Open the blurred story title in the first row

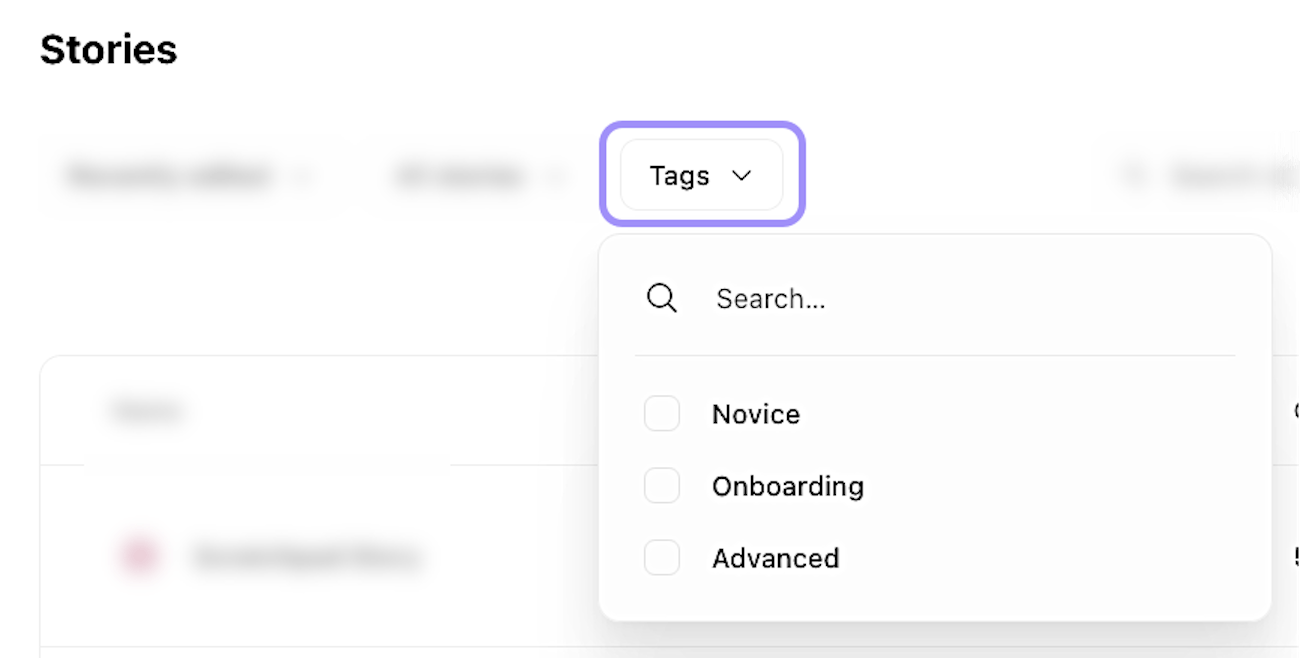tap(305, 556)
